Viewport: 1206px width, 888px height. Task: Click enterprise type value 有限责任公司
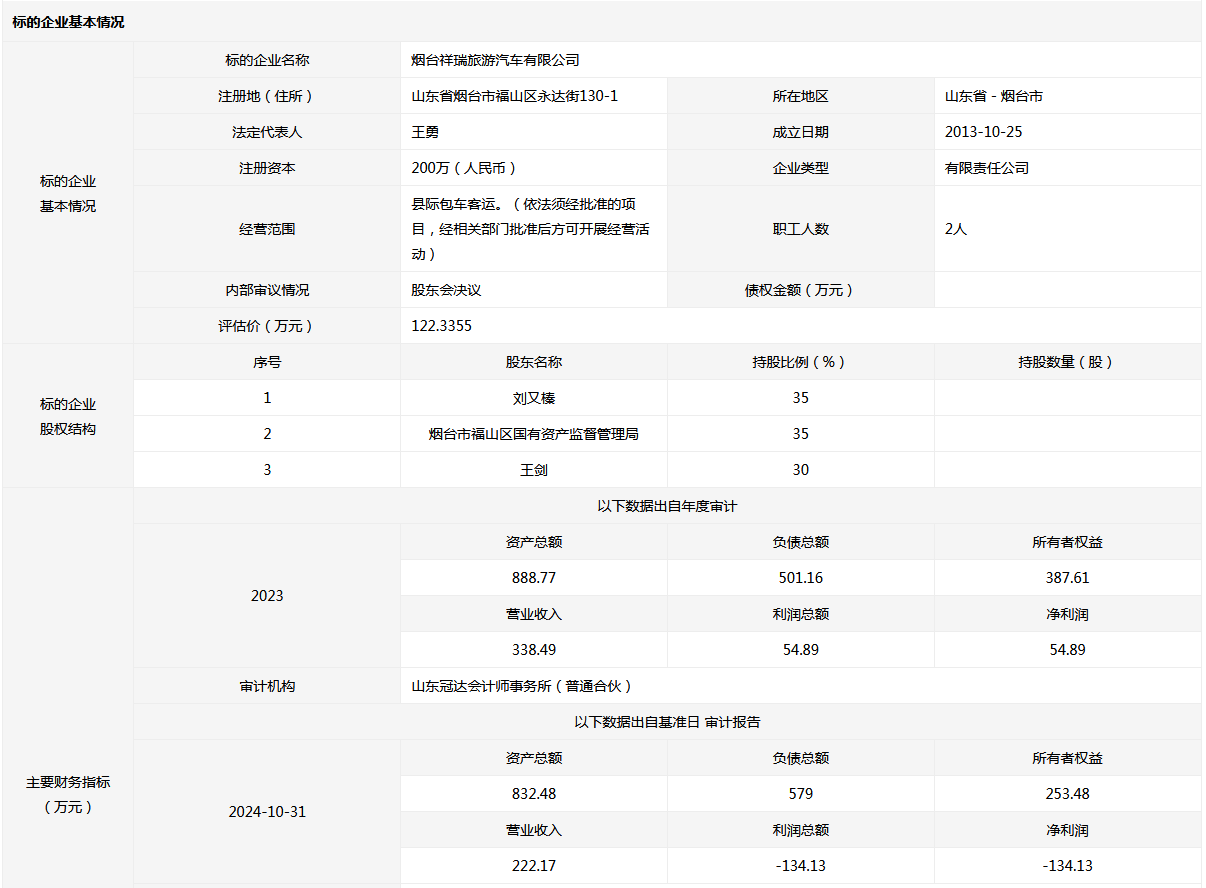[x=986, y=168]
